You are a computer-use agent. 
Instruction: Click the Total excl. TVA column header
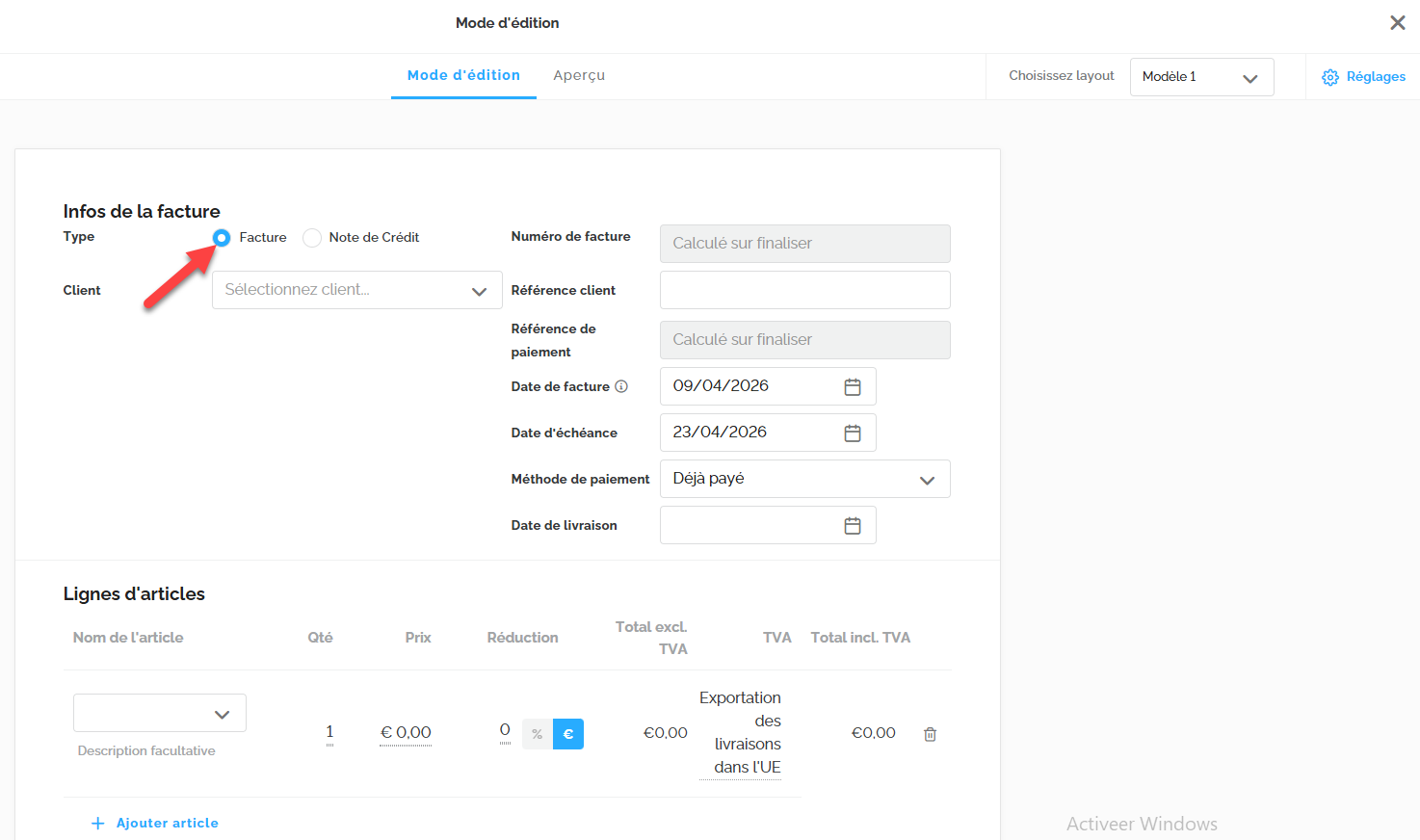point(651,638)
